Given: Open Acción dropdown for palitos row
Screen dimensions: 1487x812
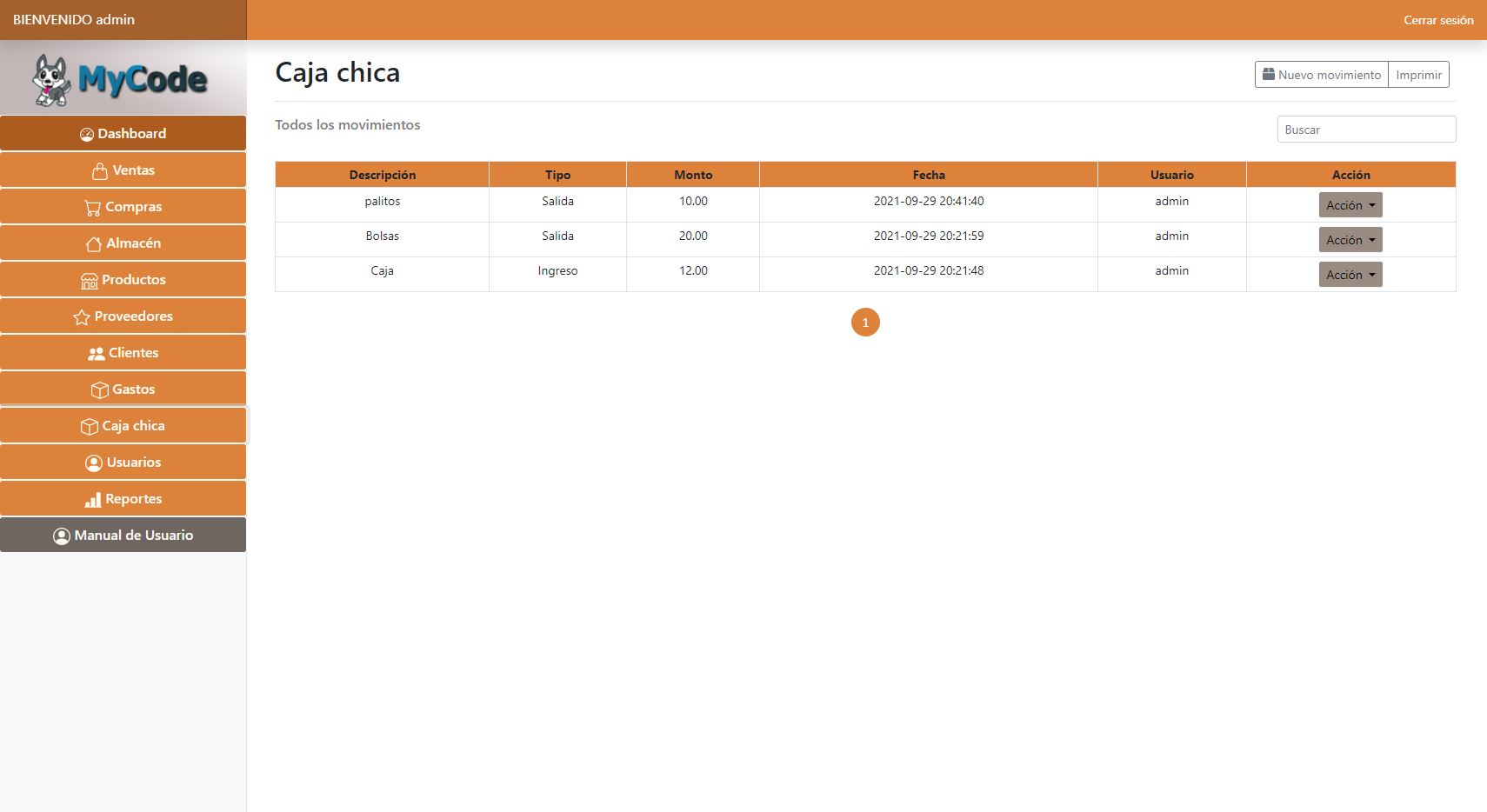Looking at the screenshot, I should click(x=1350, y=205).
